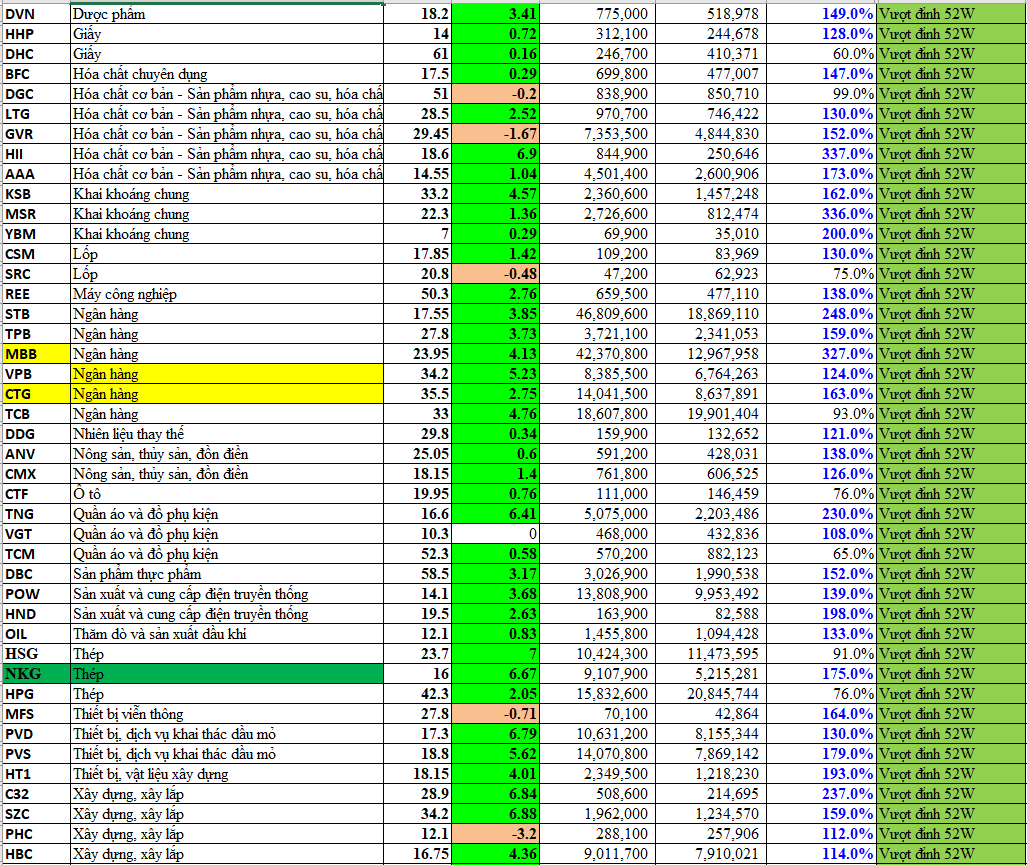The image size is (1027, 865).
Task: Select the MFS change cell showing -0.71
Action: pyautogui.click(x=495, y=714)
